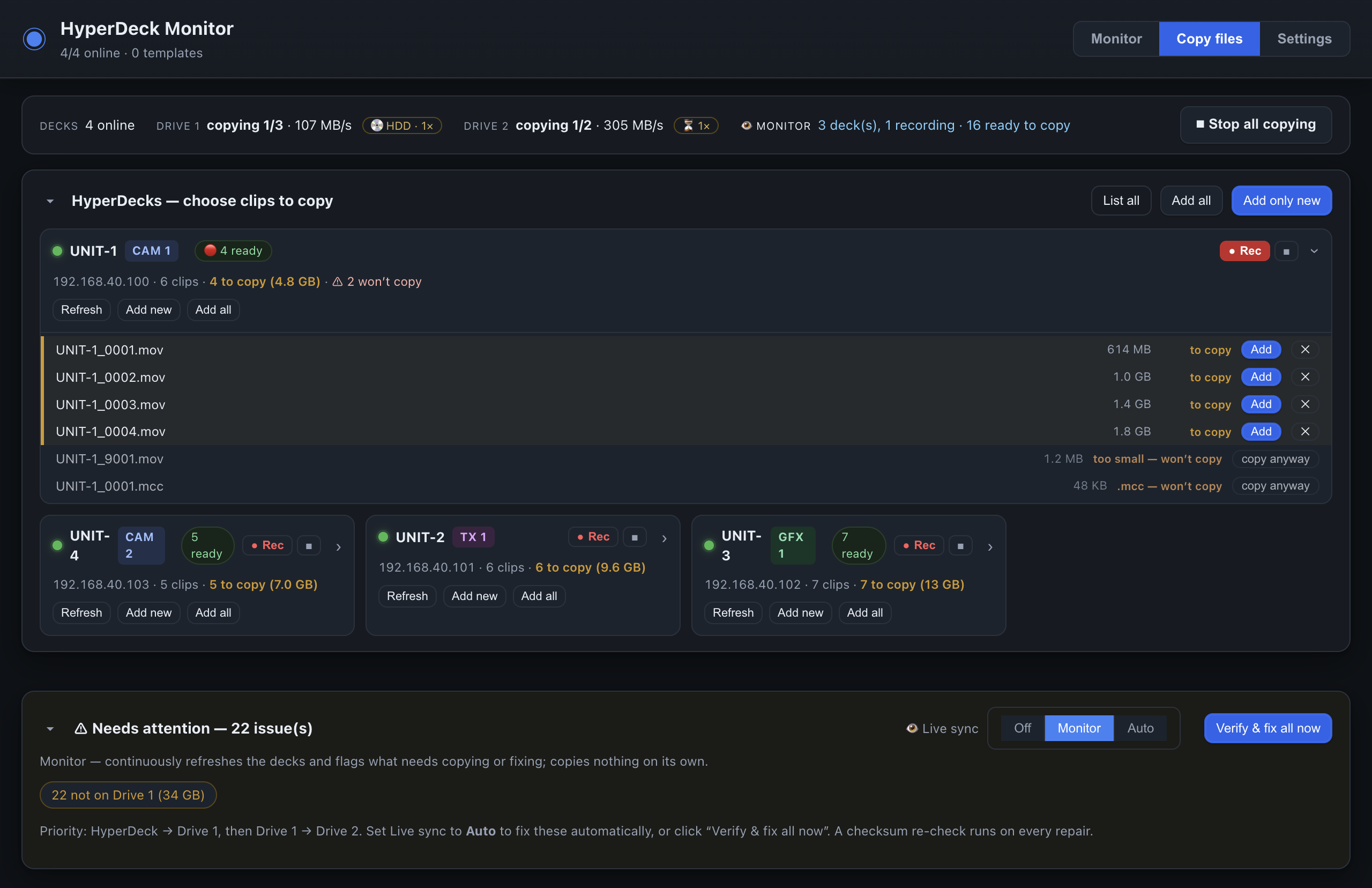Image resolution: width=1372 pixels, height=888 pixels.
Task: Add new clips from UNIT-3
Action: click(x=800, y=613)
